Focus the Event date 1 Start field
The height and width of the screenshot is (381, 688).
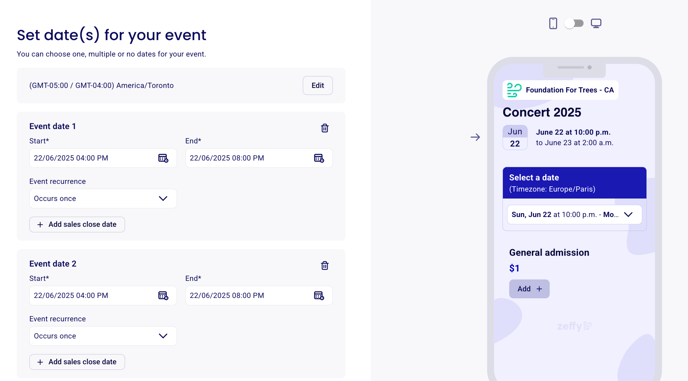tap(103, 158)
